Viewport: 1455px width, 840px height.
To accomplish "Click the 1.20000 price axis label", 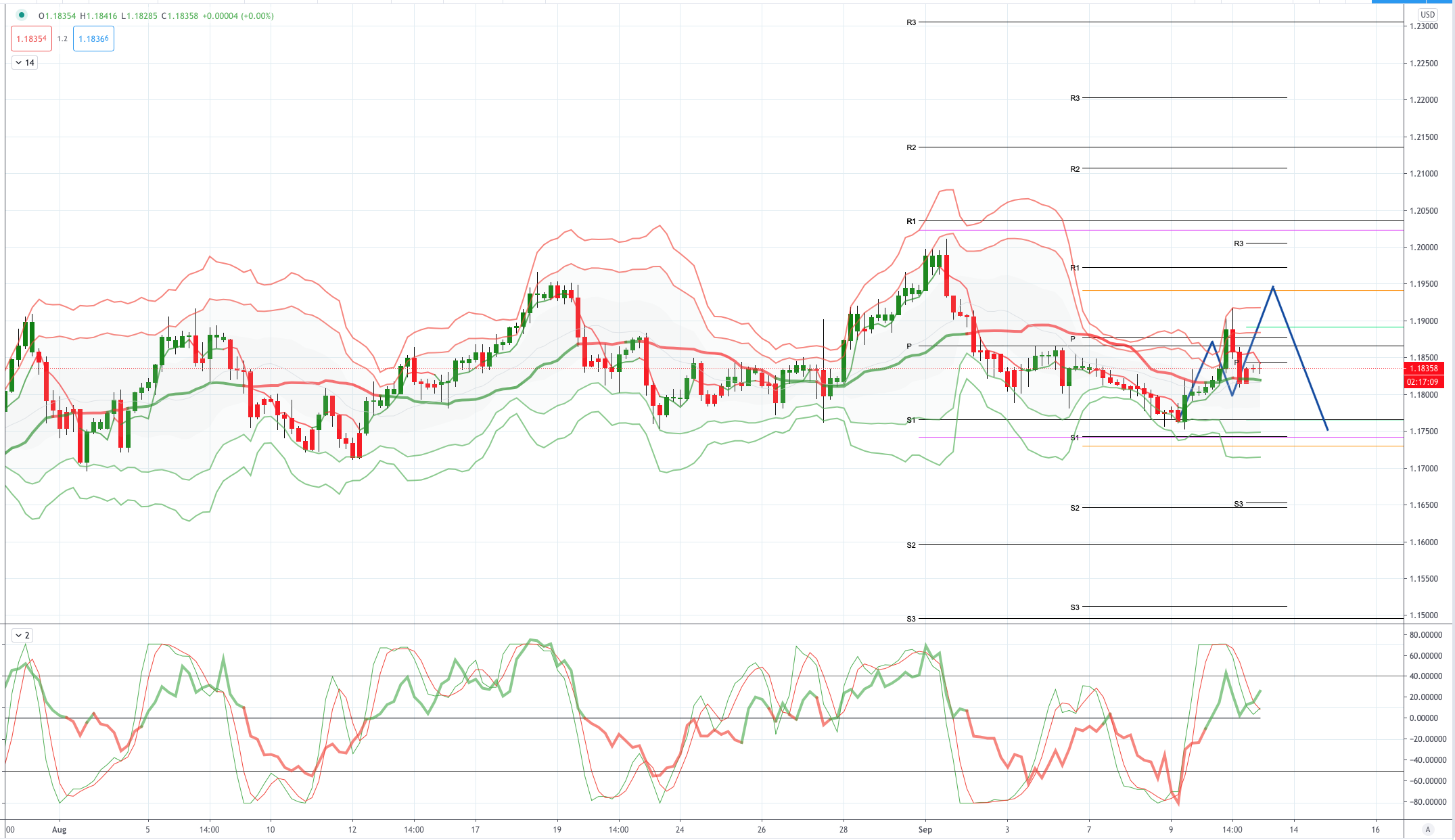I will point(1424,248).
